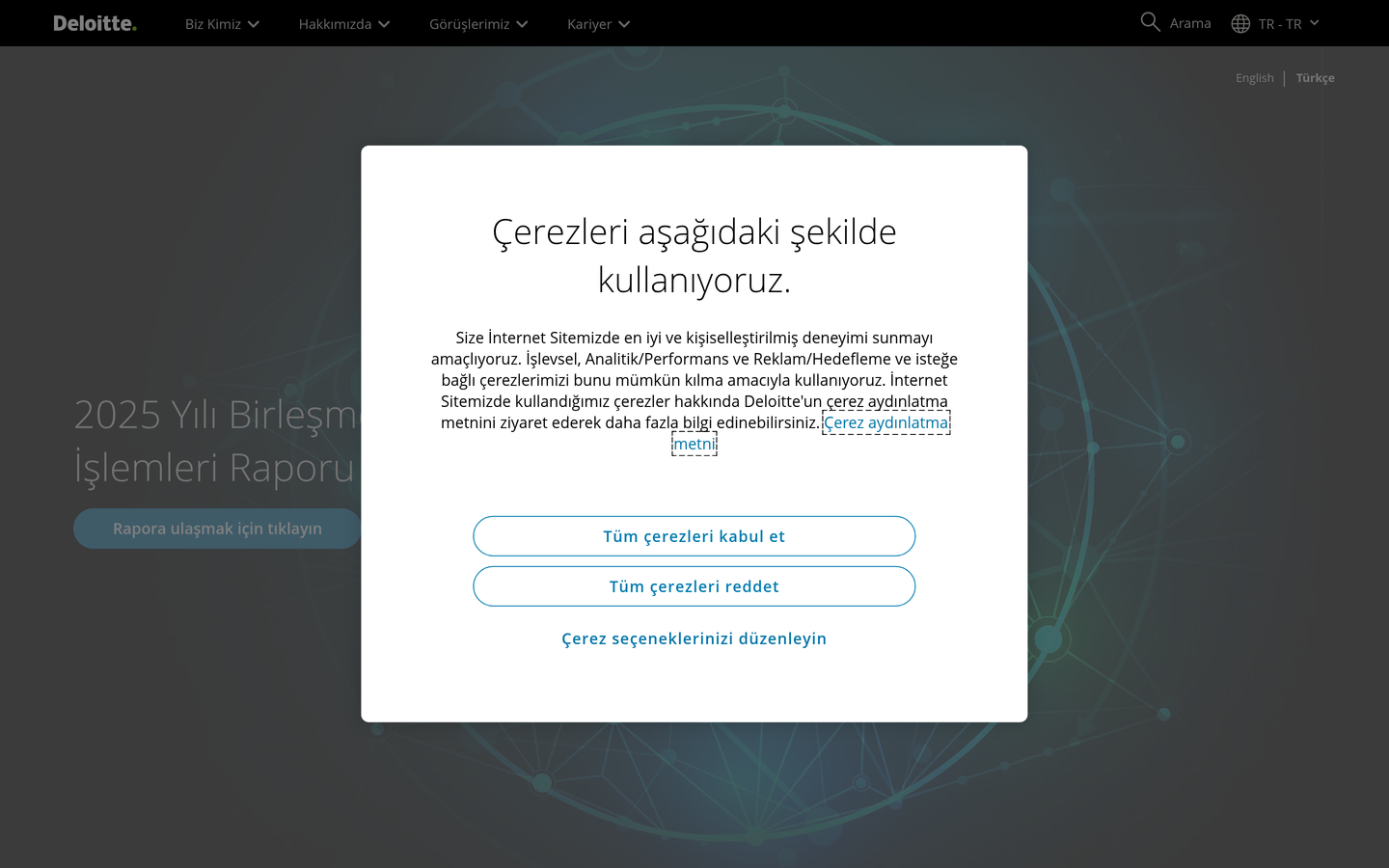Expand the chevron beside Hakkımızda
This screenshot has height=868, width=1389.
pos(384,24)
